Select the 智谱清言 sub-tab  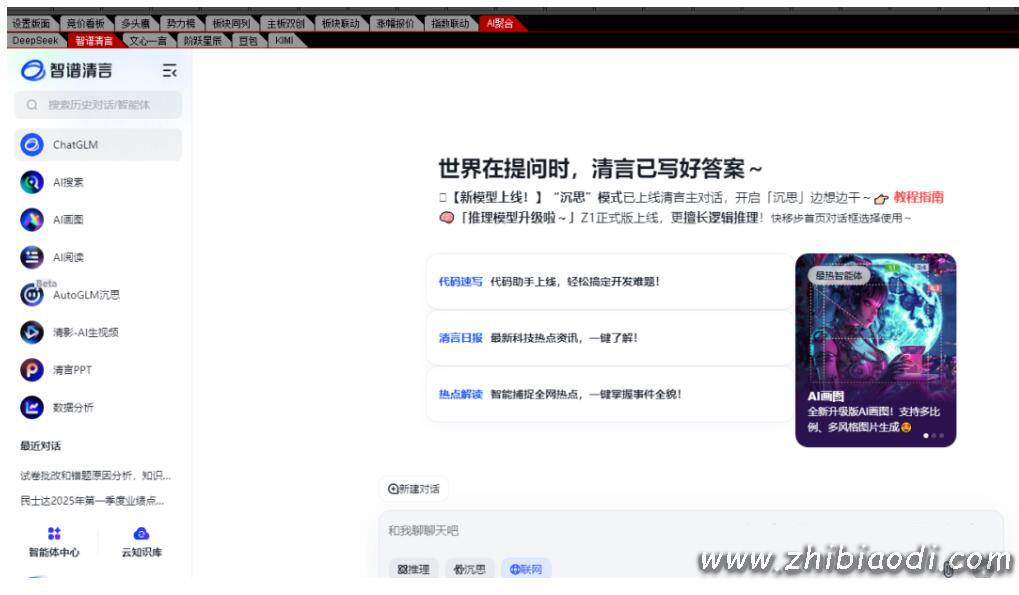(x=94, y=40)
